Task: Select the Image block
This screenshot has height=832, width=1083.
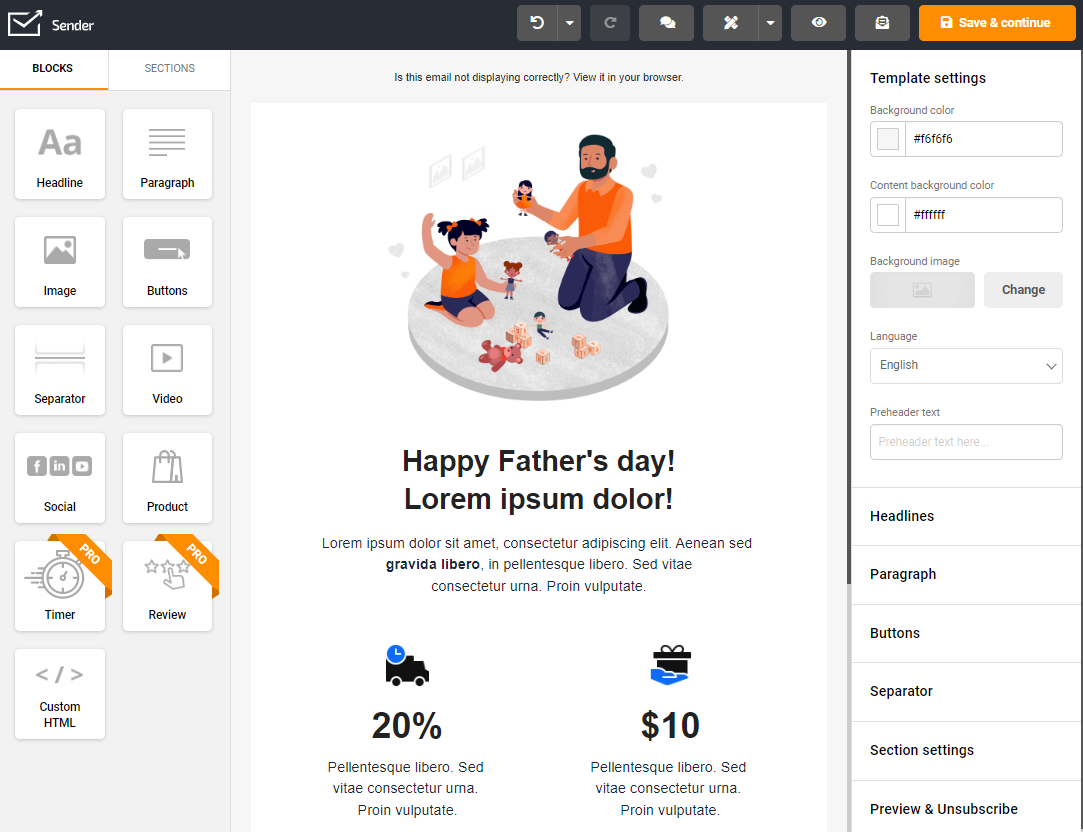Action: click(x=59, y=262)
